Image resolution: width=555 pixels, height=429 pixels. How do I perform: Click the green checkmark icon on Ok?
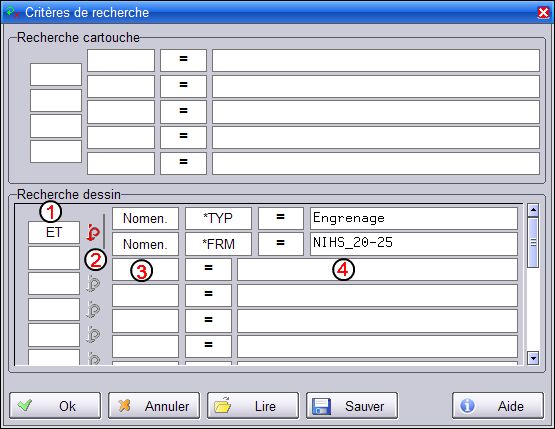point(25,405)
